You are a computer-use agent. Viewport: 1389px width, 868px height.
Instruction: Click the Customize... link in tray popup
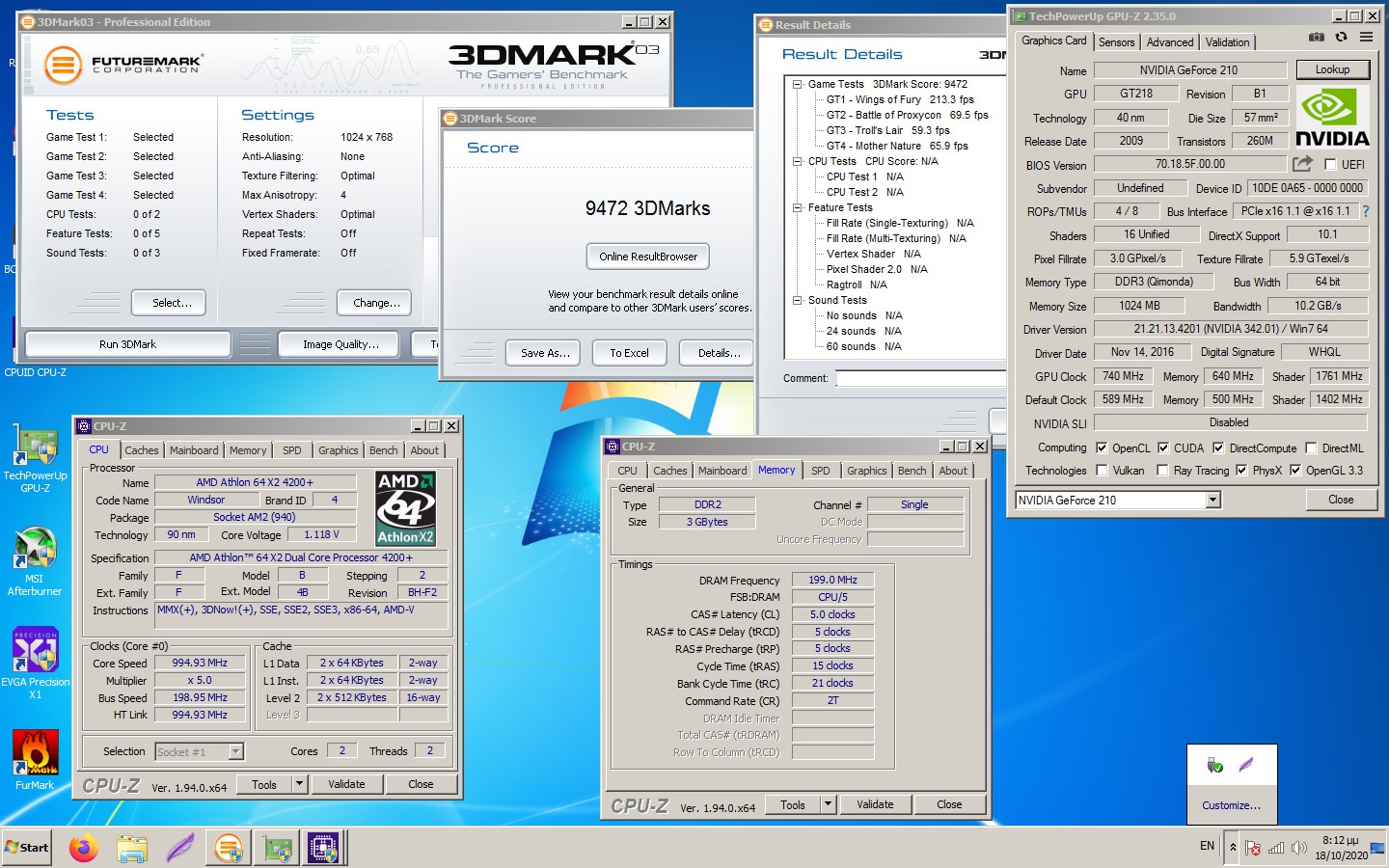1231,805
